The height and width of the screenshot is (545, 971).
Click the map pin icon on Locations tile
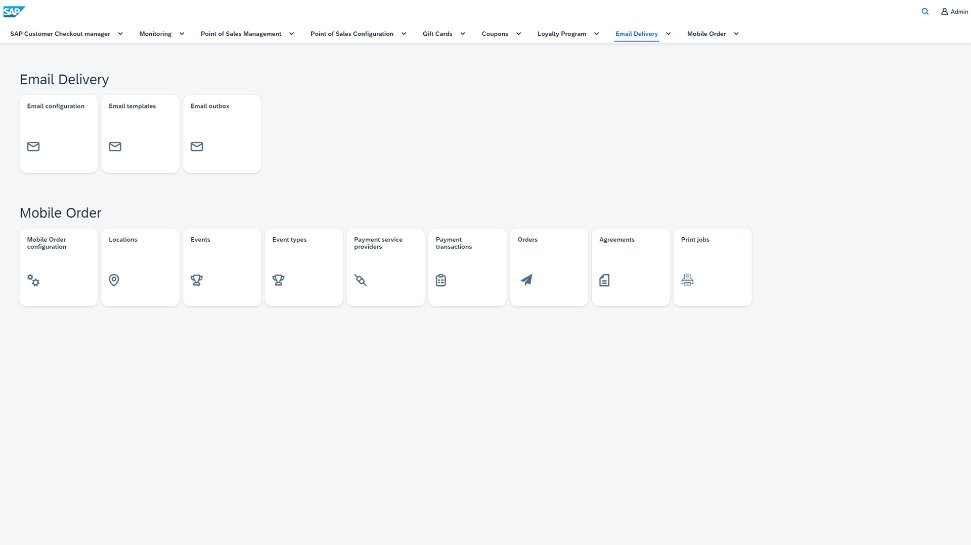point(114,281)
